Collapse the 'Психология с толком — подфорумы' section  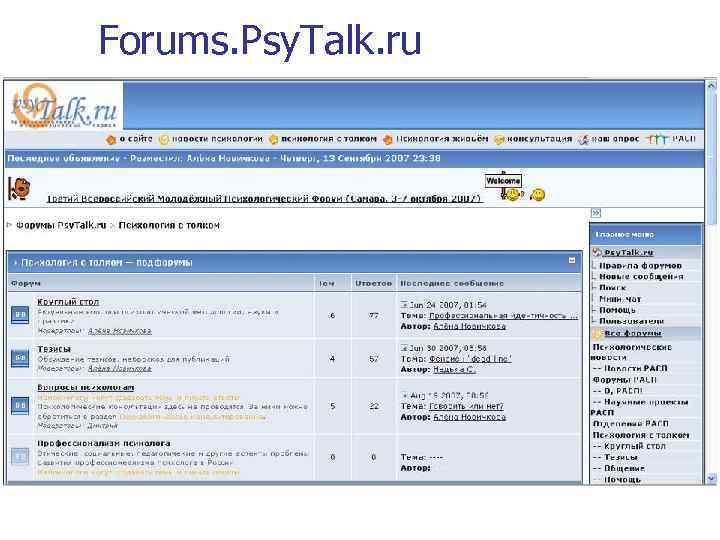[572, 260]
